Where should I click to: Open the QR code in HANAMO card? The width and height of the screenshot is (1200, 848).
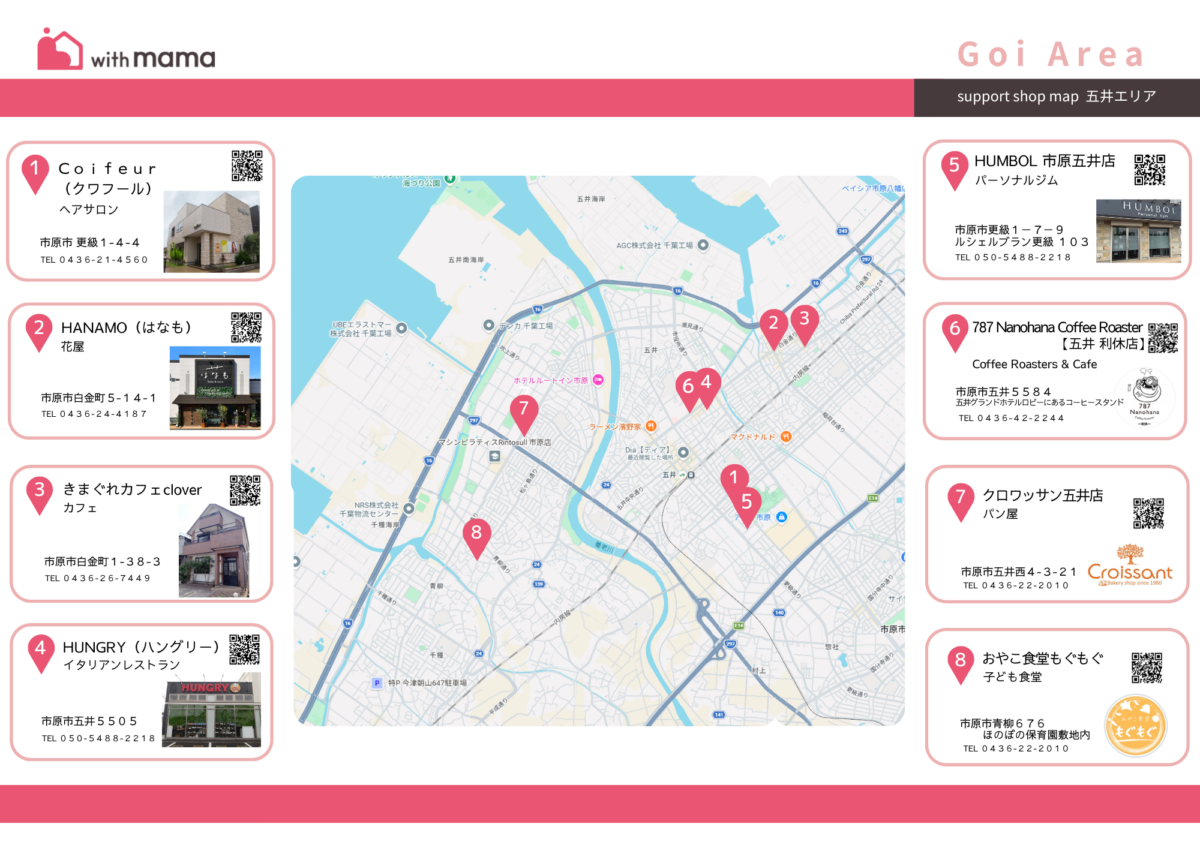[x=246, y=327]
